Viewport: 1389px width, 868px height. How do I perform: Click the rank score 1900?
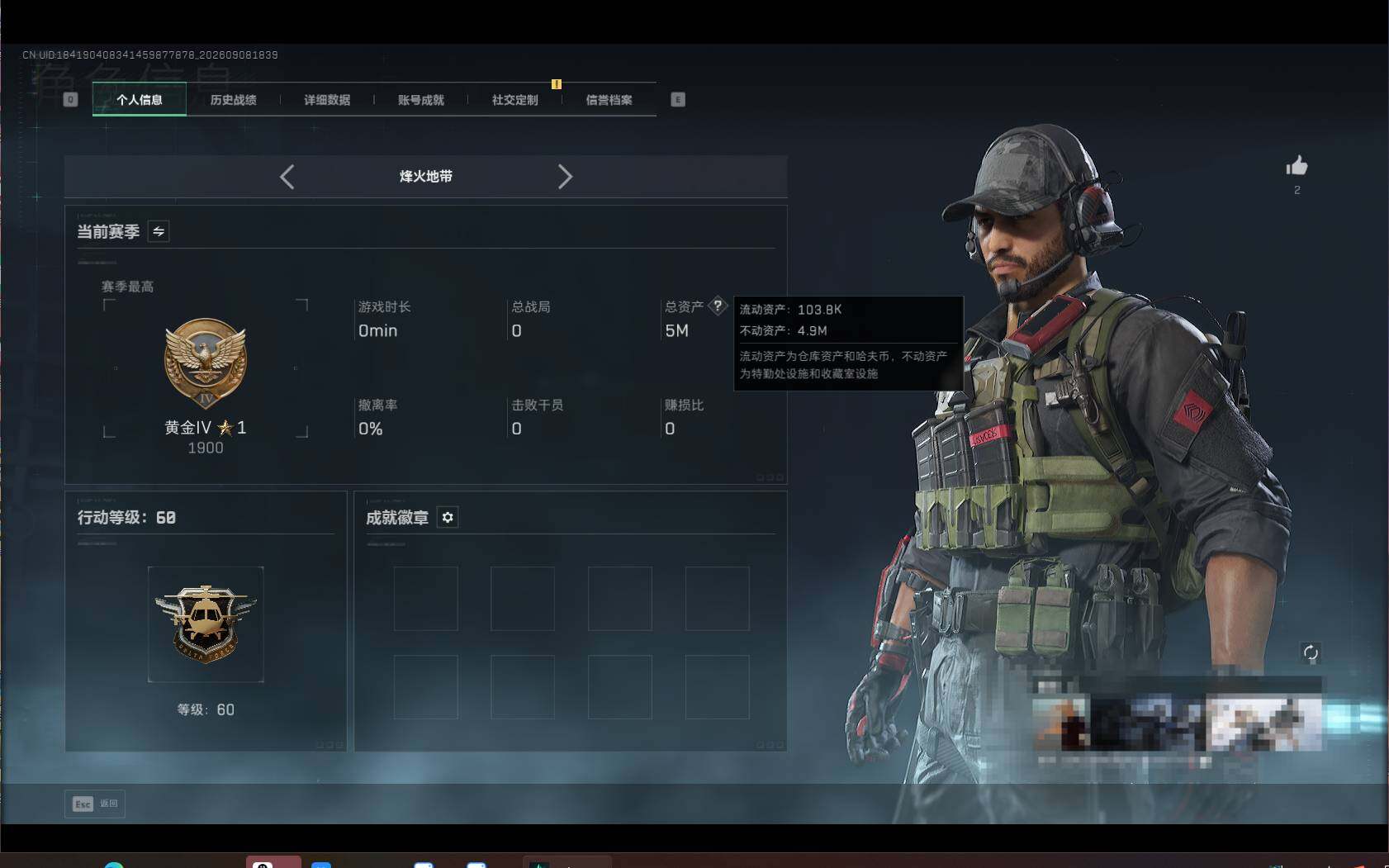pyautogui.click(x=206, y=448)
